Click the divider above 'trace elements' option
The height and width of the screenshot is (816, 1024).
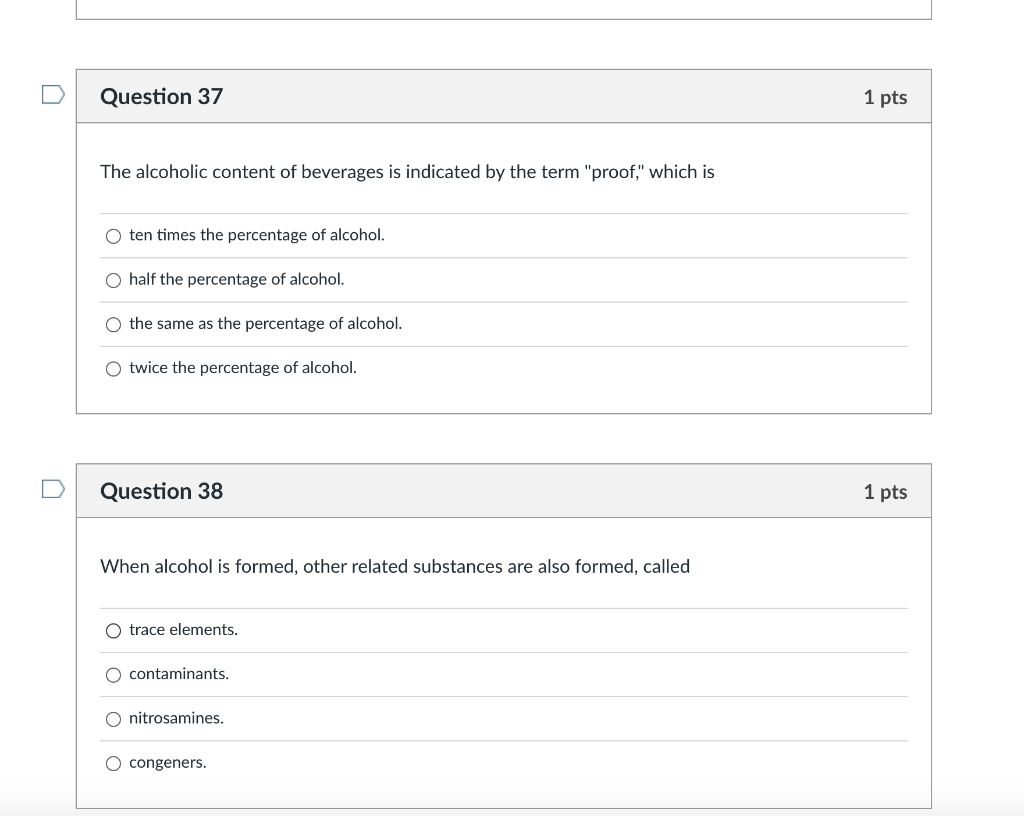(504, 606)
